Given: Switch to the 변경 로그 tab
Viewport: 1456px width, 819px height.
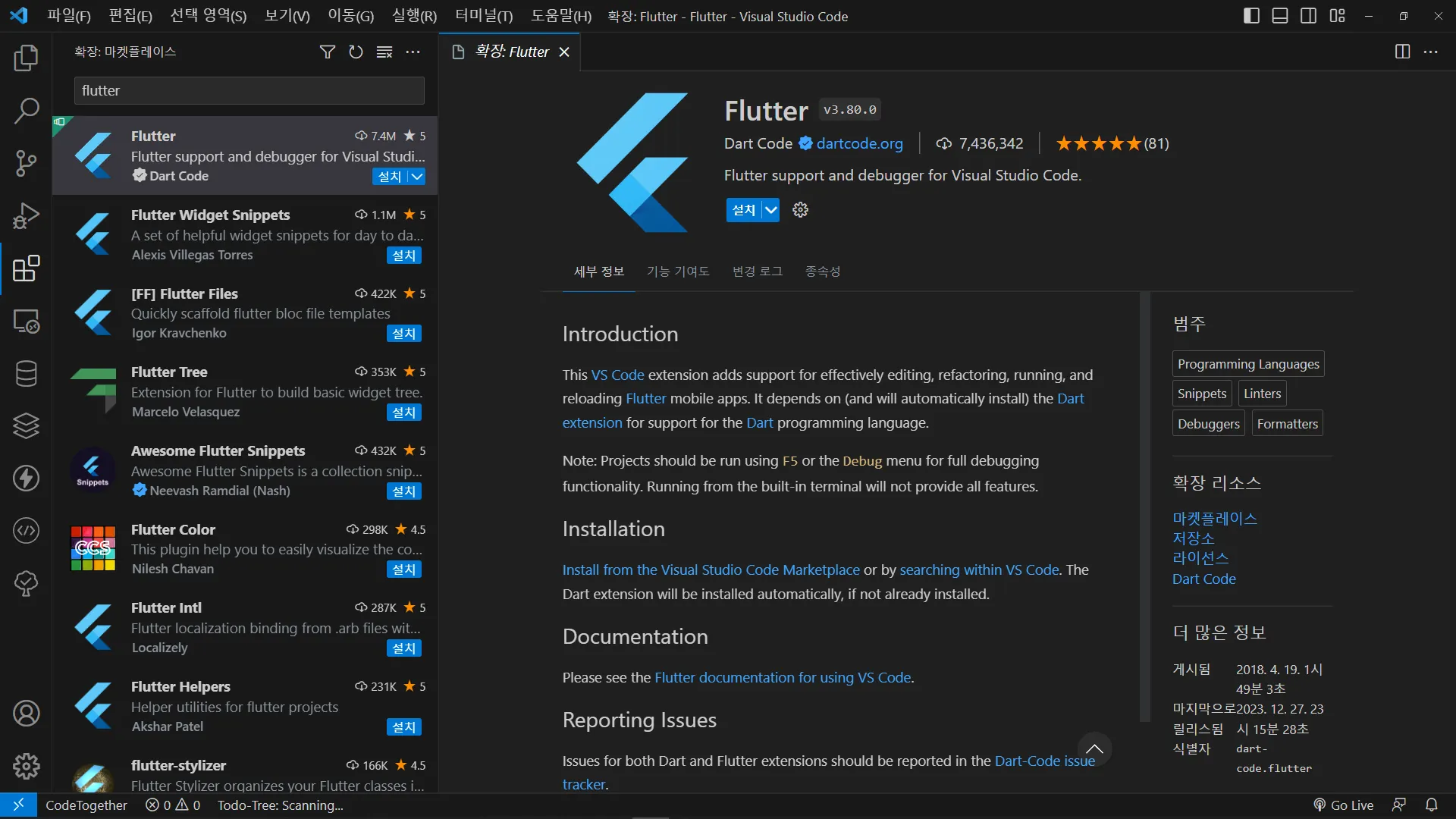Looking at the screenshot, I should [x=757, y=271].
